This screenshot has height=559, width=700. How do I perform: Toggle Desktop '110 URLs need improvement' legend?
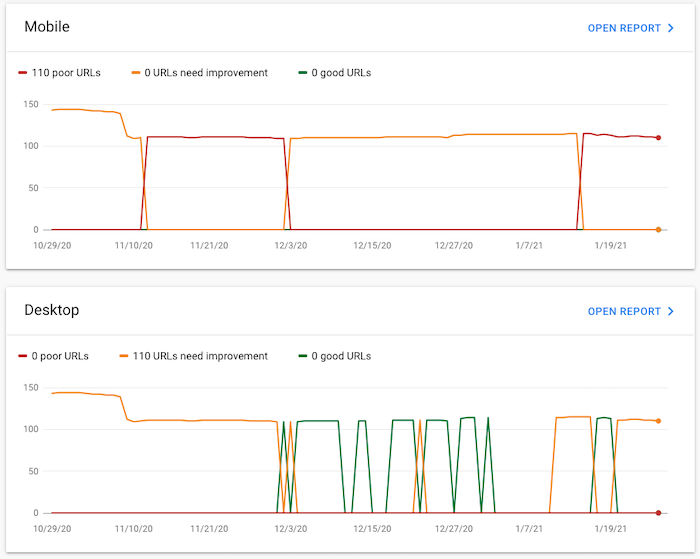pos(194,356)
